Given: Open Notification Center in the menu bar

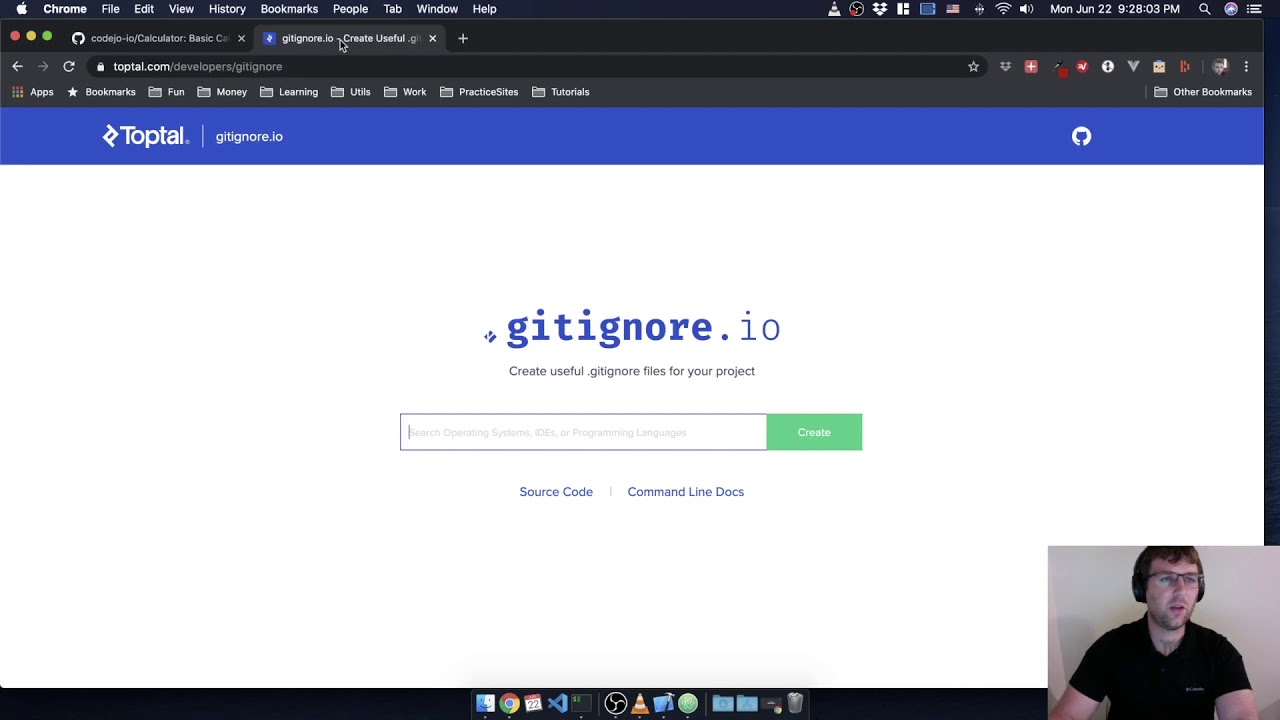Looking at the screenshot, I should pos(1255,9).
